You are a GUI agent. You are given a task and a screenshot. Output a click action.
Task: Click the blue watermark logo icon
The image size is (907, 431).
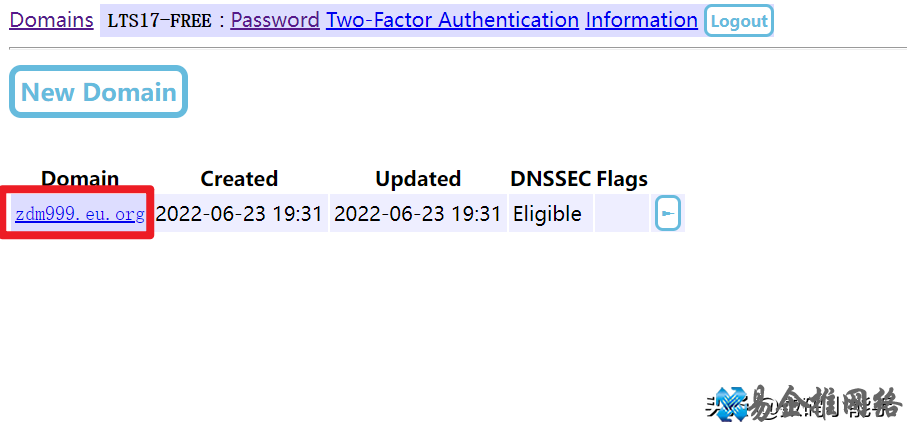732,404
